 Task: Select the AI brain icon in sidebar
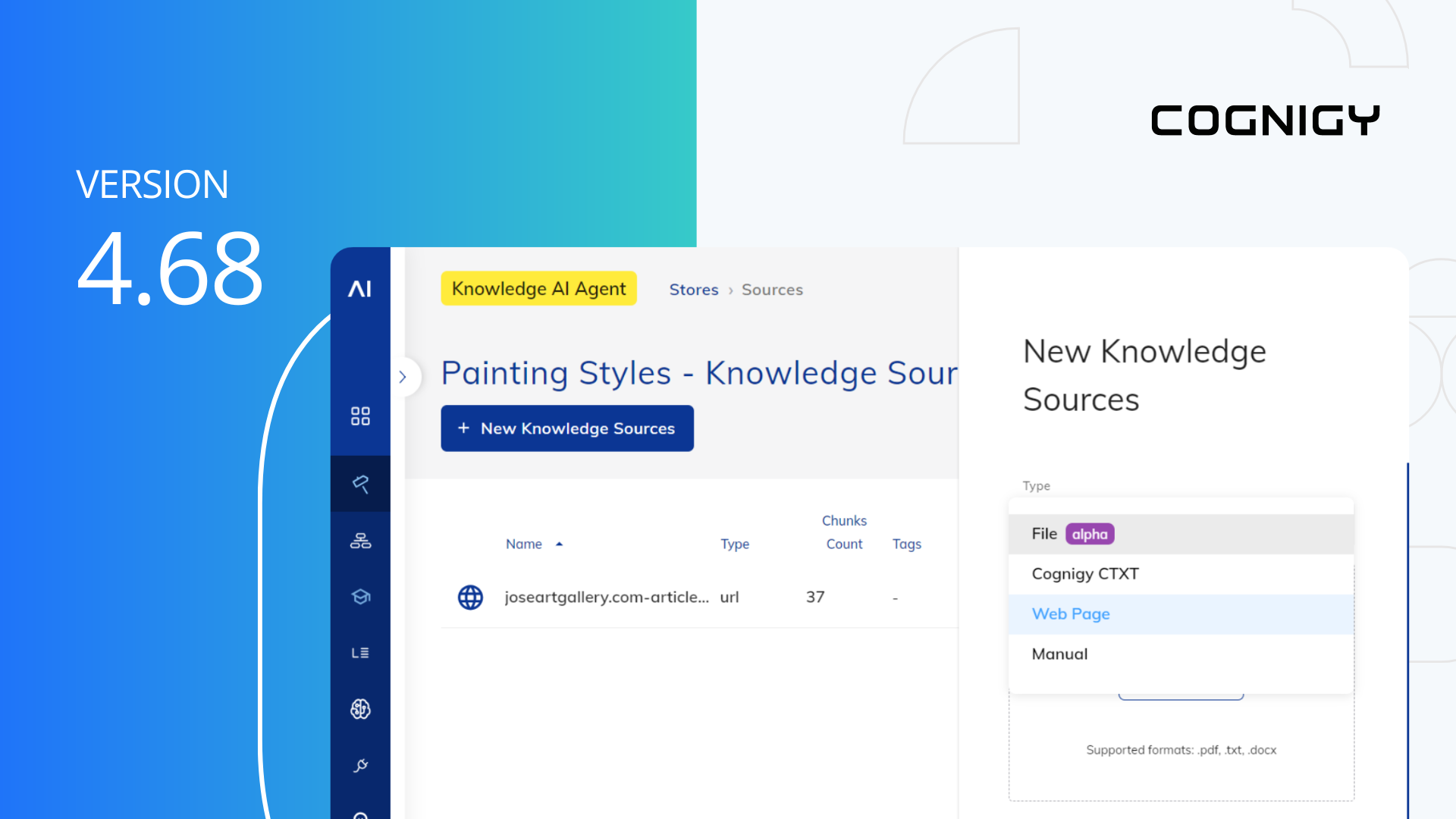pos(360,709)
